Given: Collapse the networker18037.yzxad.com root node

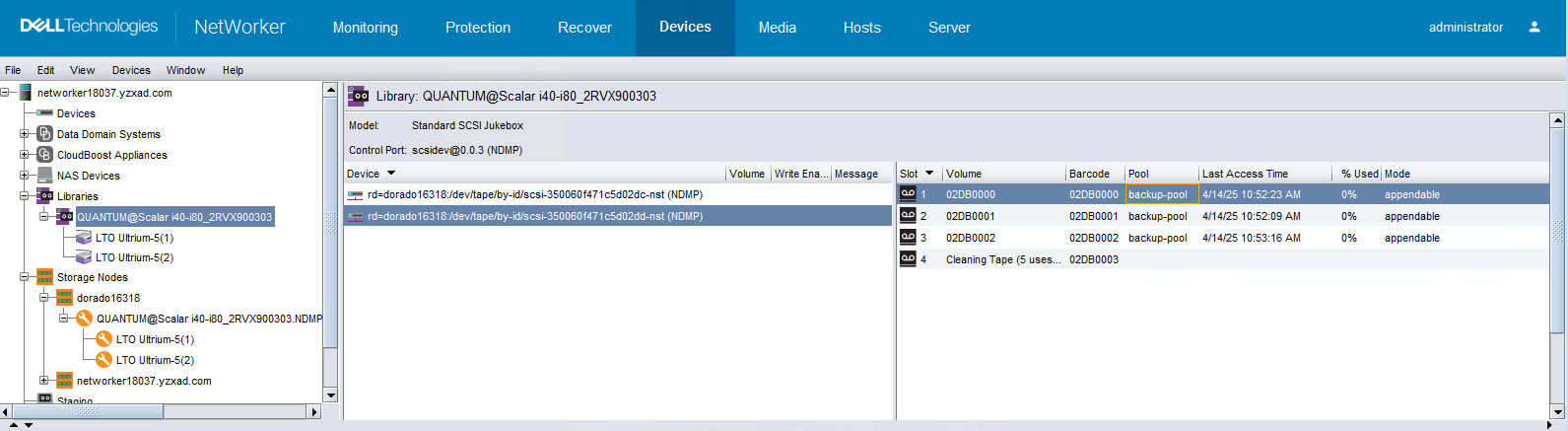Looking at the screenshot, I should pos(5,93).
